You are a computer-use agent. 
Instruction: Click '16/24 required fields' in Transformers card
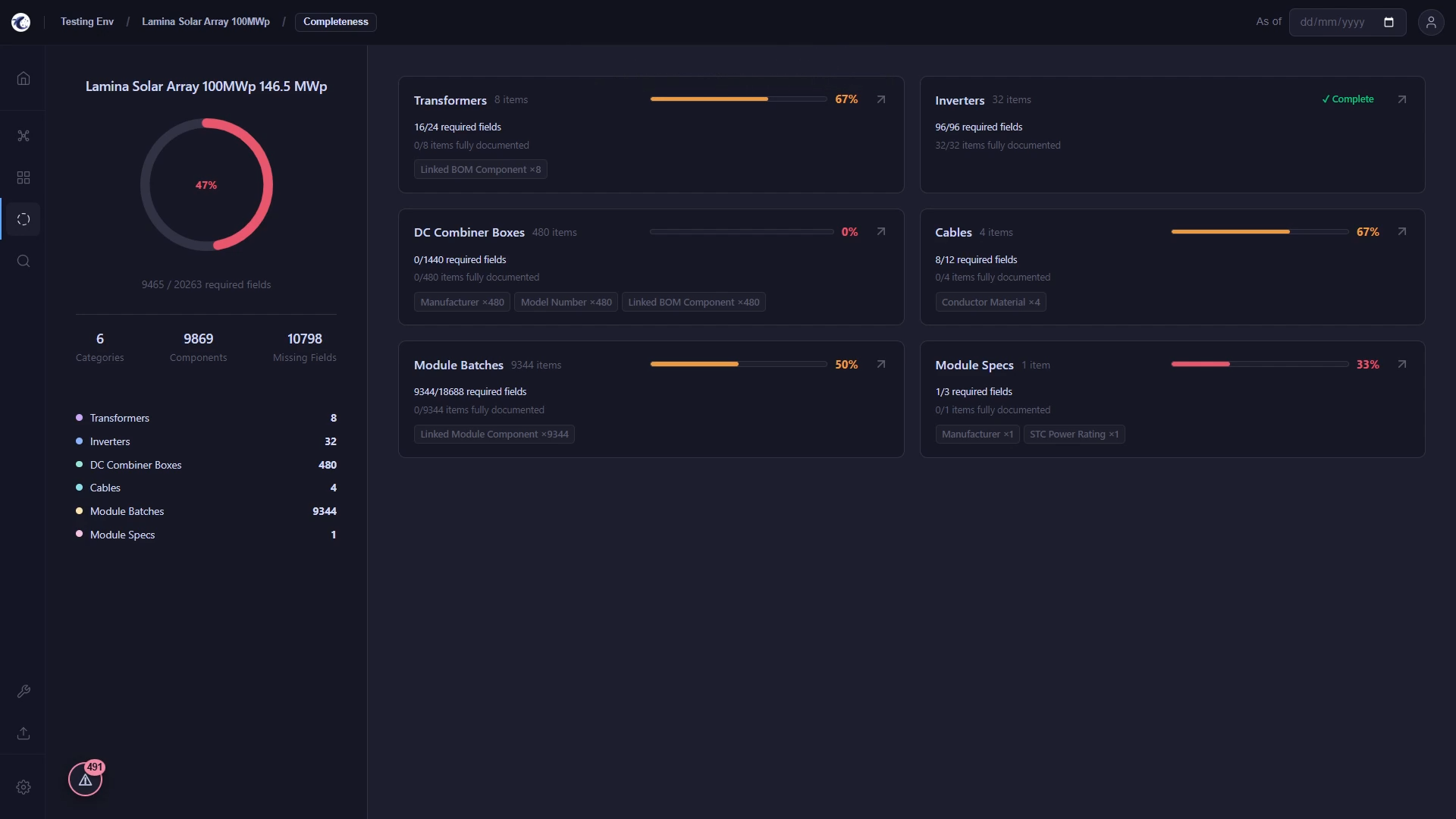pos(457,127)
